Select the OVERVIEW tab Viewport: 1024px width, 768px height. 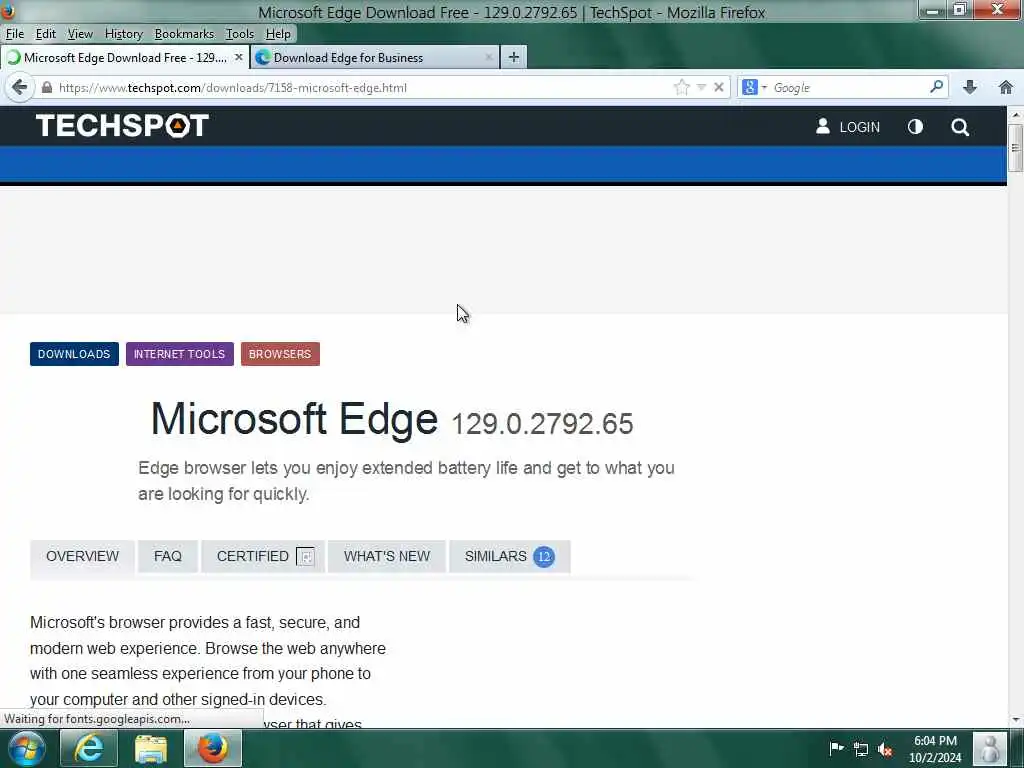click(82, 556)
